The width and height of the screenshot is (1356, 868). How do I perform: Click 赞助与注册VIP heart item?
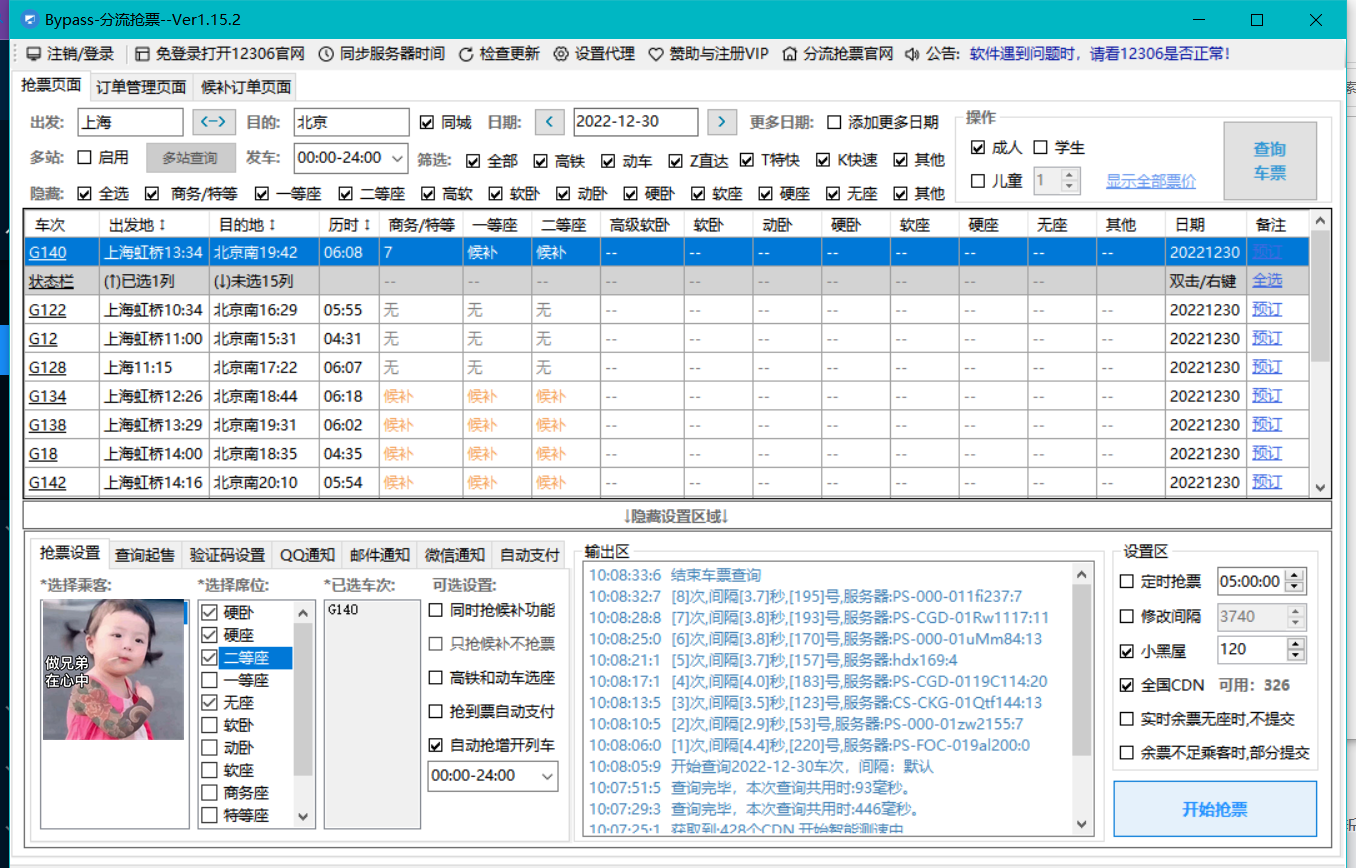click(x=709, y=54)
